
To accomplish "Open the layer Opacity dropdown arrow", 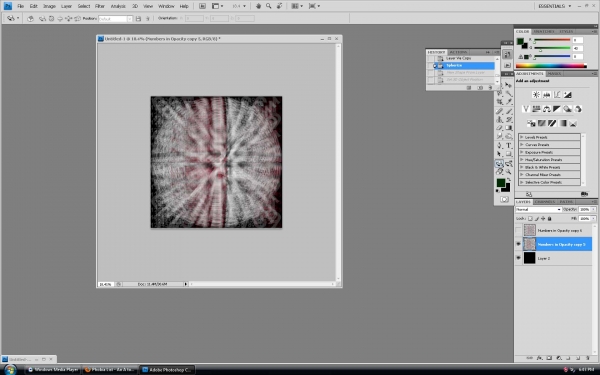I will [593, 209].
